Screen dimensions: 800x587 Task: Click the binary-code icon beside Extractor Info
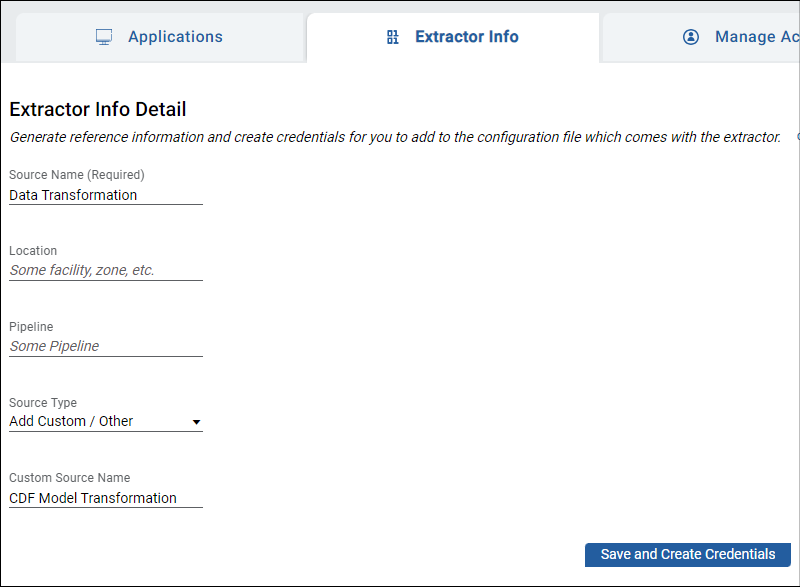point(393,37)
